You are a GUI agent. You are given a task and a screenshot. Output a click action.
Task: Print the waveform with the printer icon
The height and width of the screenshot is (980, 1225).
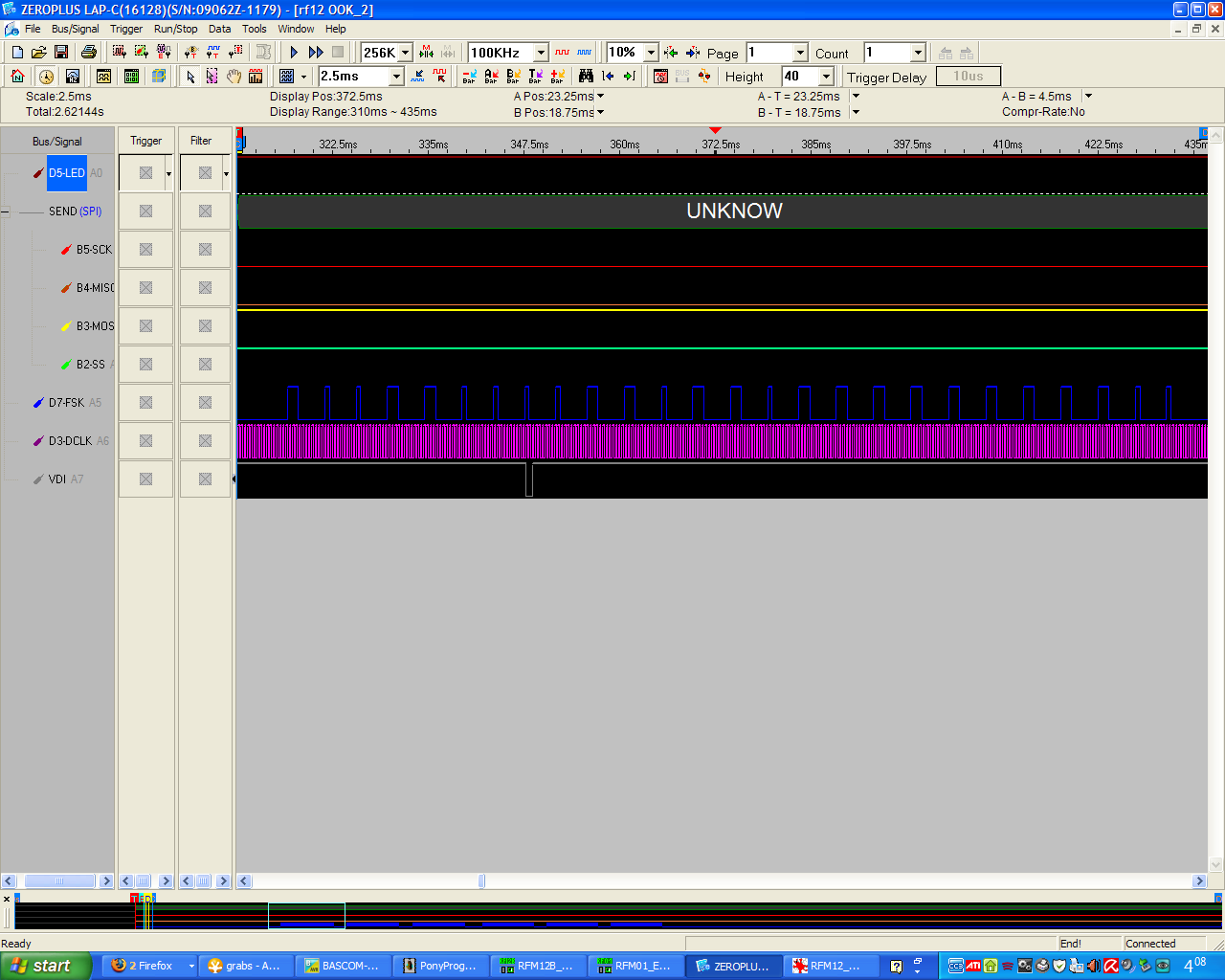(89, 53)
